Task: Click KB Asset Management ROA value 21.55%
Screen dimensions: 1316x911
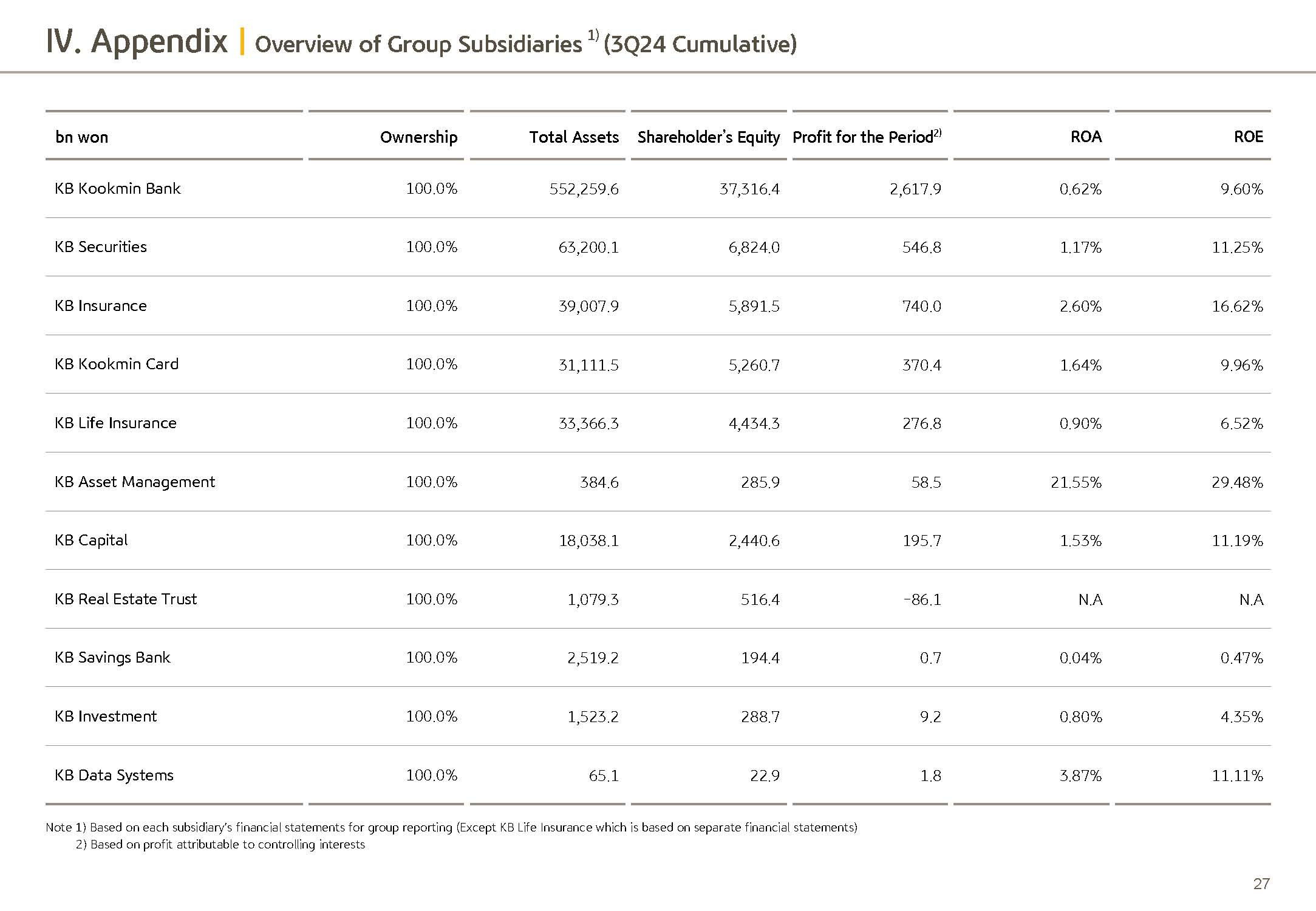Action: click(x=1076, y=482)
